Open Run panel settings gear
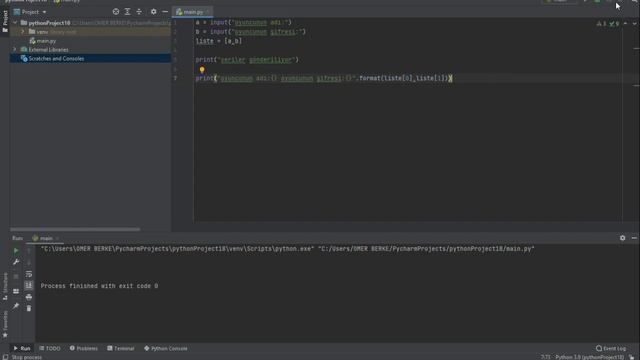 (x=622, y=238)
